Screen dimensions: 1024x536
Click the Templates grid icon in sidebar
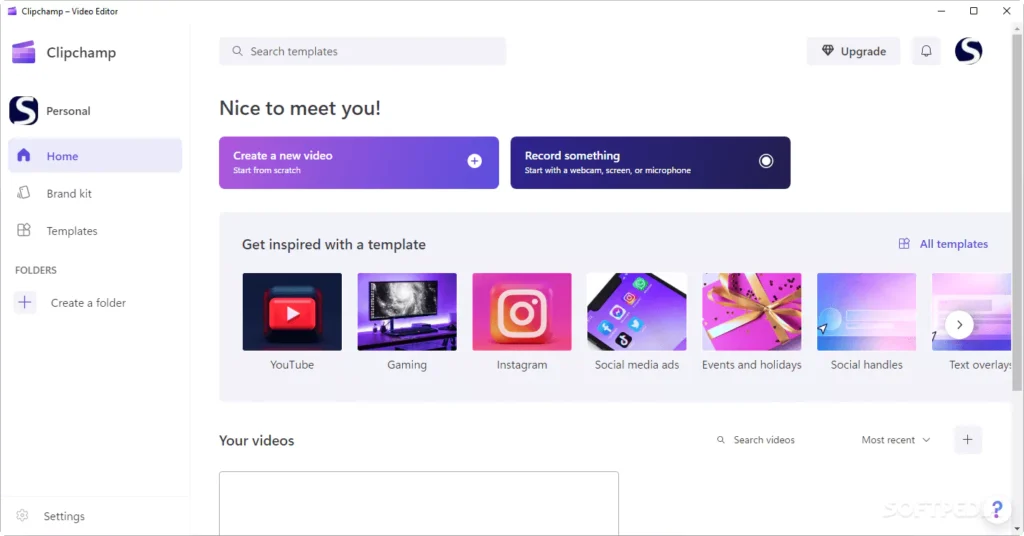[x=24, y=230]
